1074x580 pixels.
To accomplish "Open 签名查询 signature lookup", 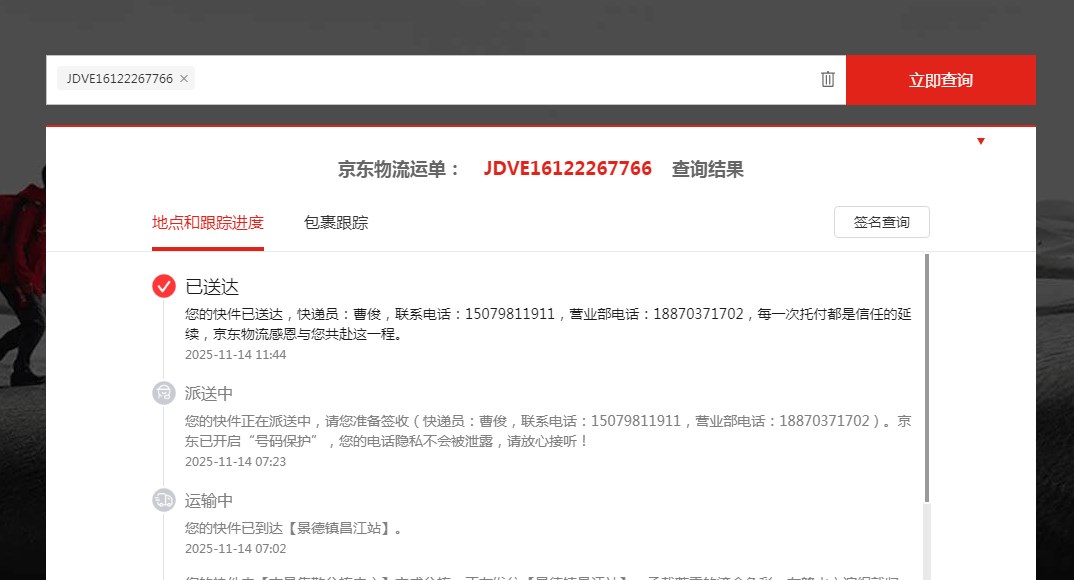I will click(x=881, y=222).
